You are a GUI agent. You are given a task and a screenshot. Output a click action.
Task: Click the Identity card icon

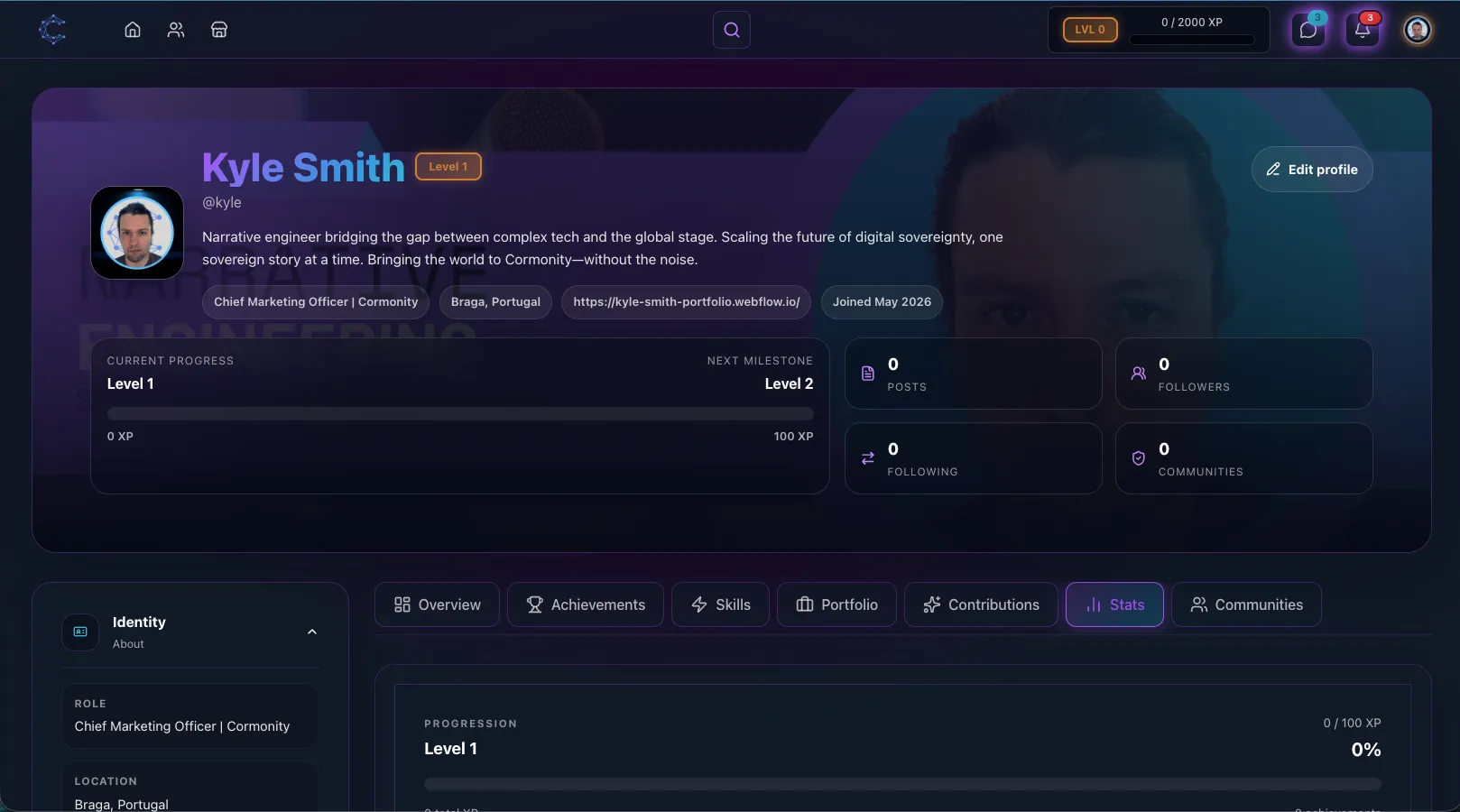pos(80,632)
